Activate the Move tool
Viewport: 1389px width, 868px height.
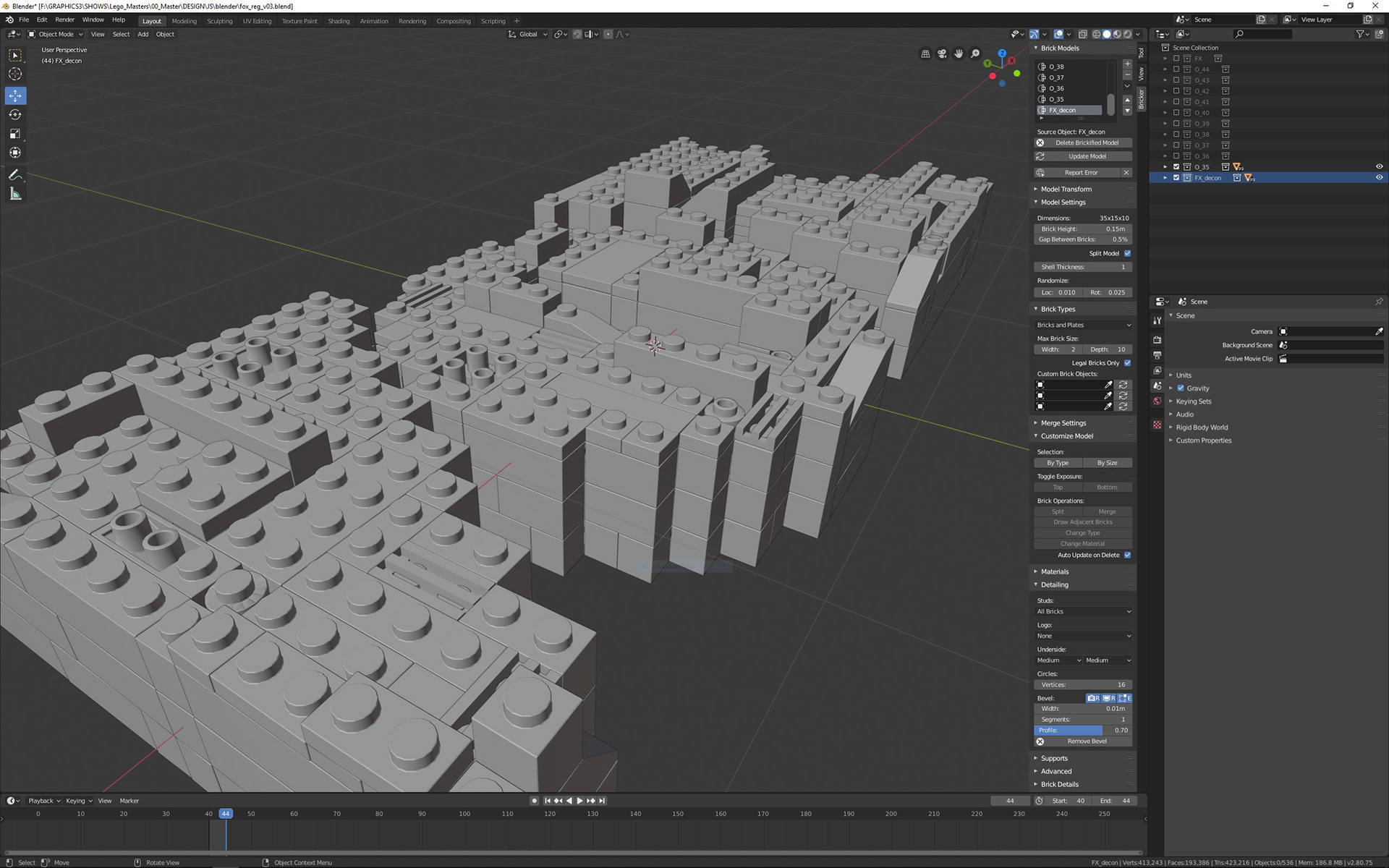coord(15,95)
